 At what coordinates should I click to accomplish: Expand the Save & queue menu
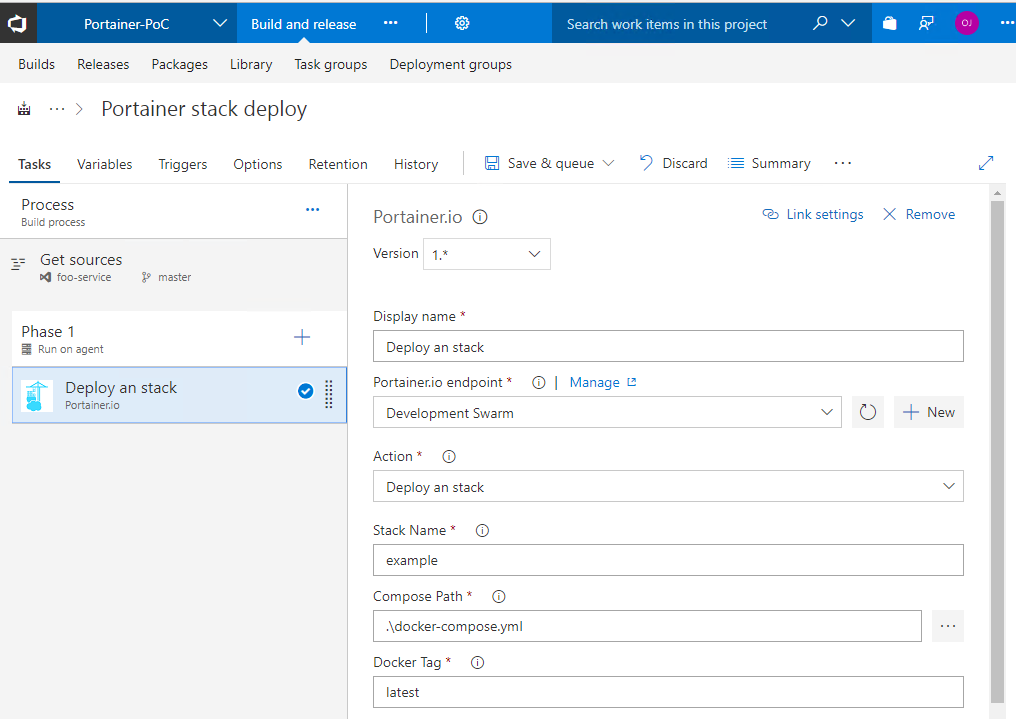608,163
